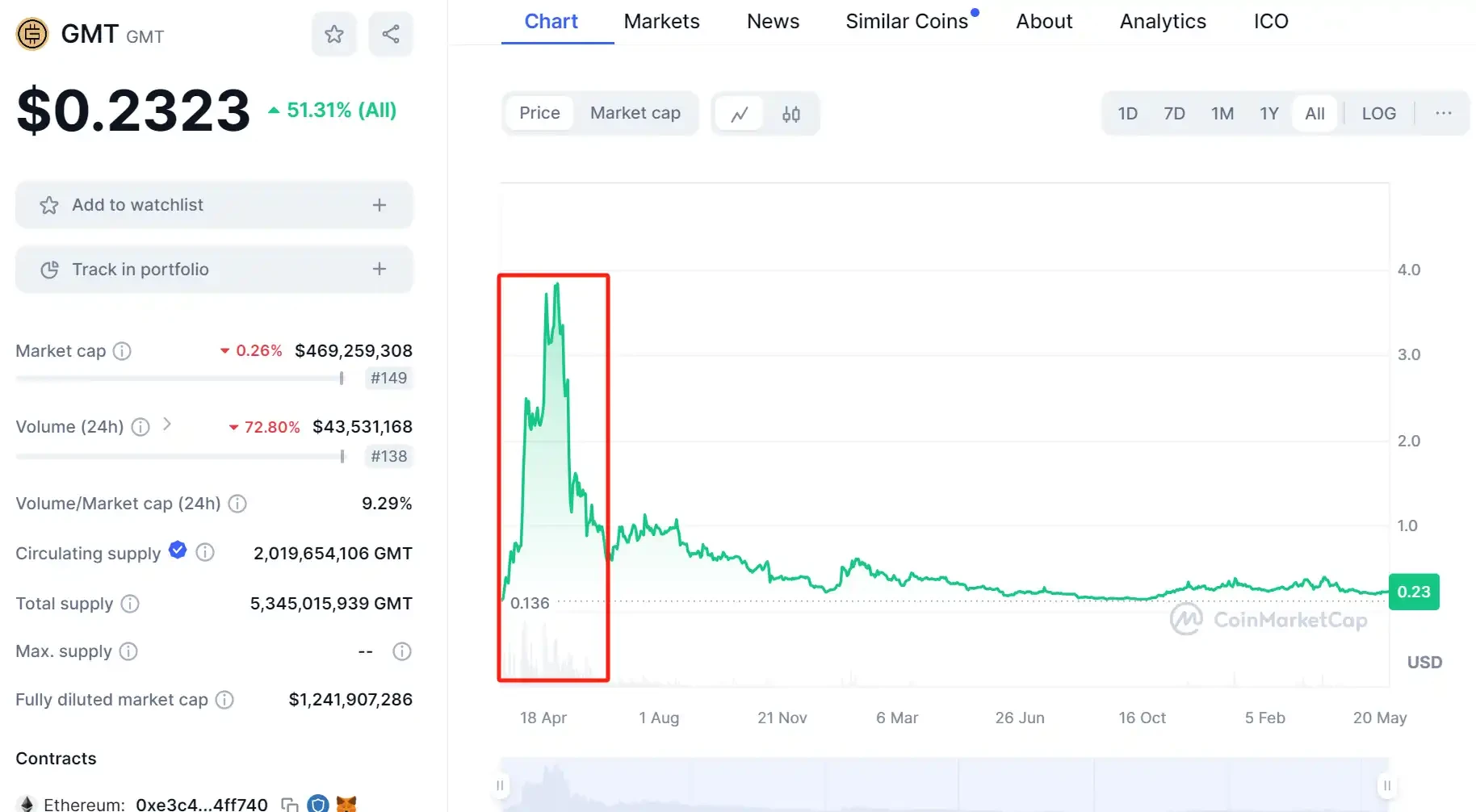1476x812 pixels.
Task: Add GMT to MetaMask via fox icon
Action: (347, 803)
